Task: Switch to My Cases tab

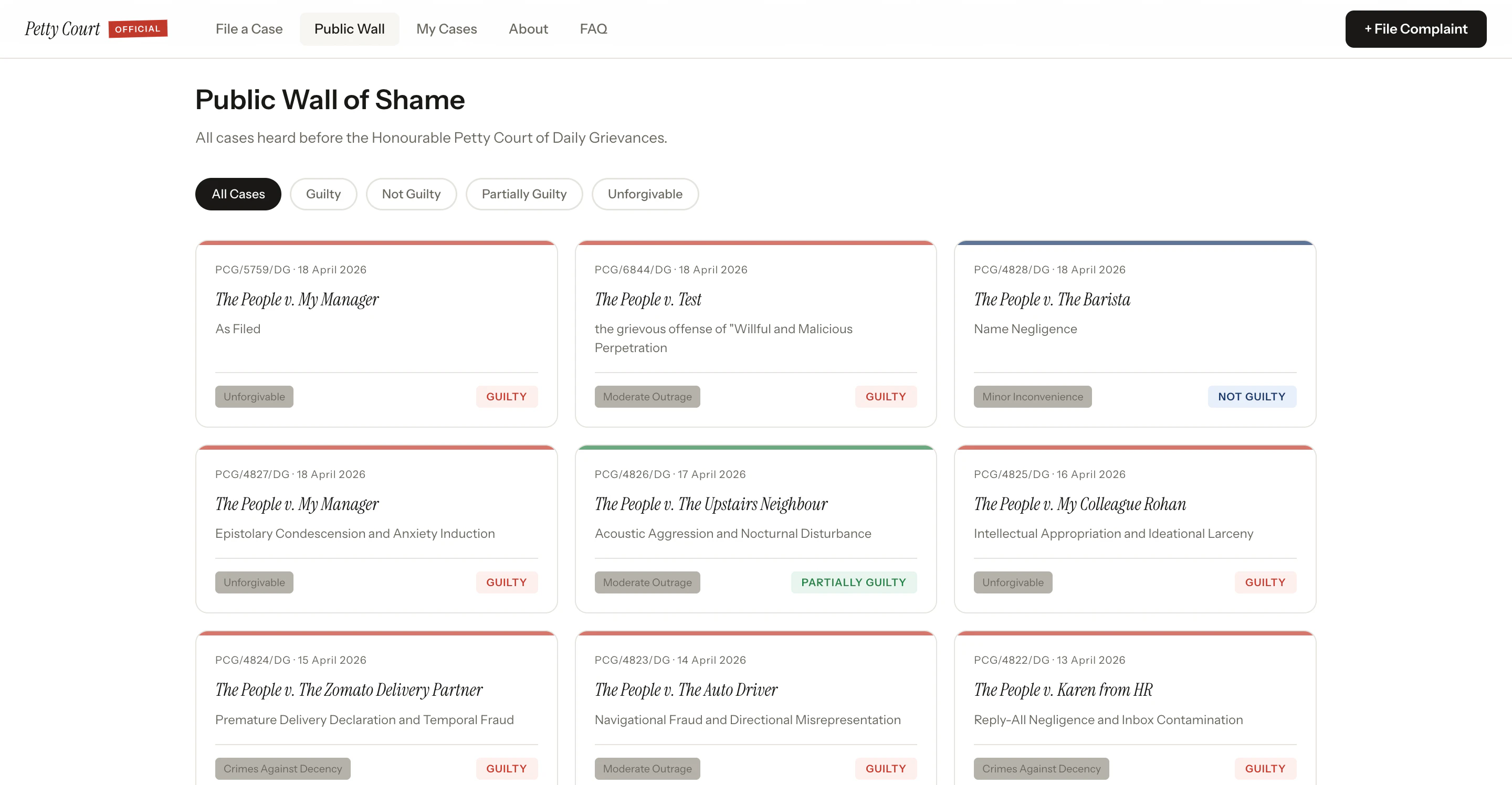Action: pyautogui.click(x=446, y=29)
